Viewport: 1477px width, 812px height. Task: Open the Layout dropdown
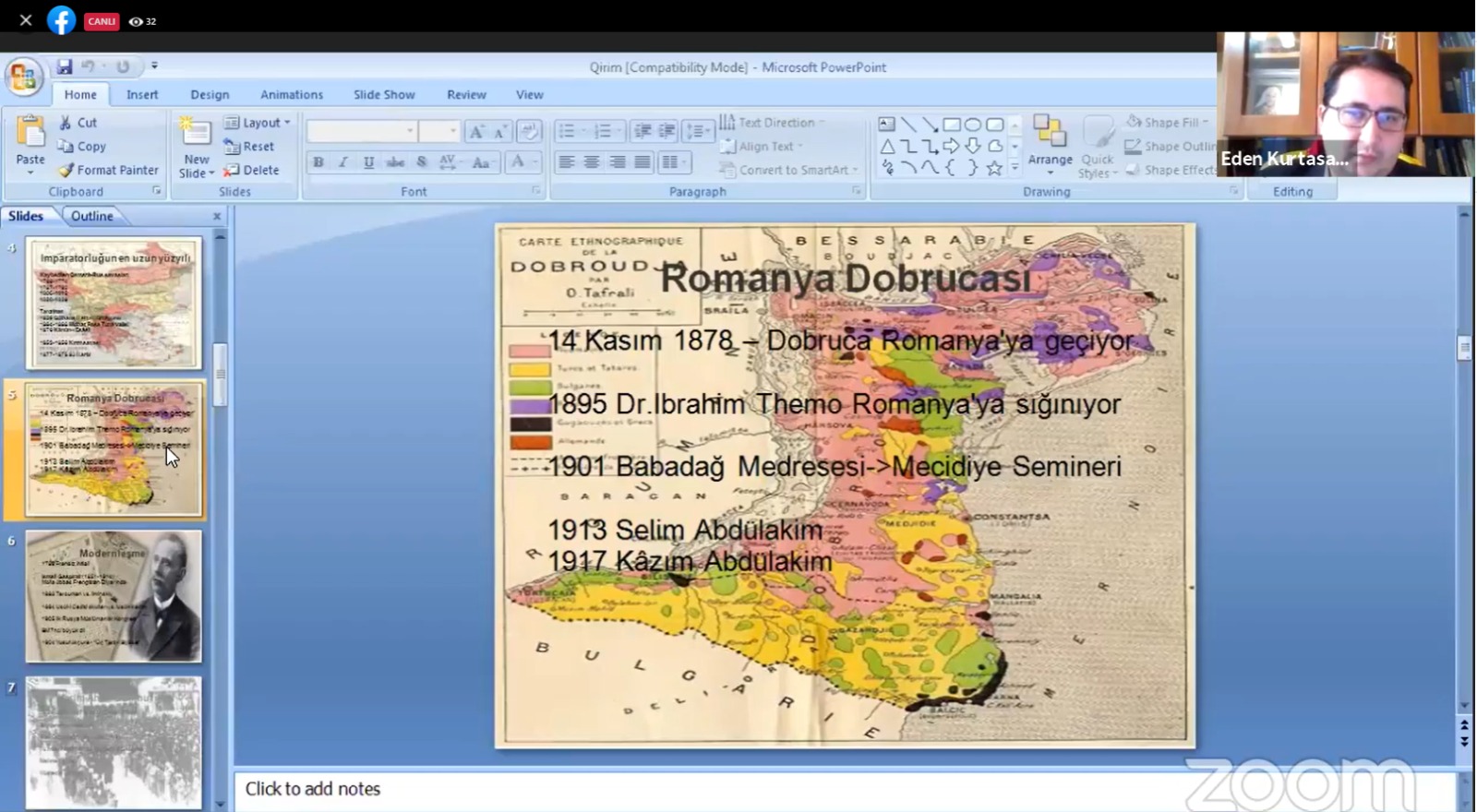point(258,122)
